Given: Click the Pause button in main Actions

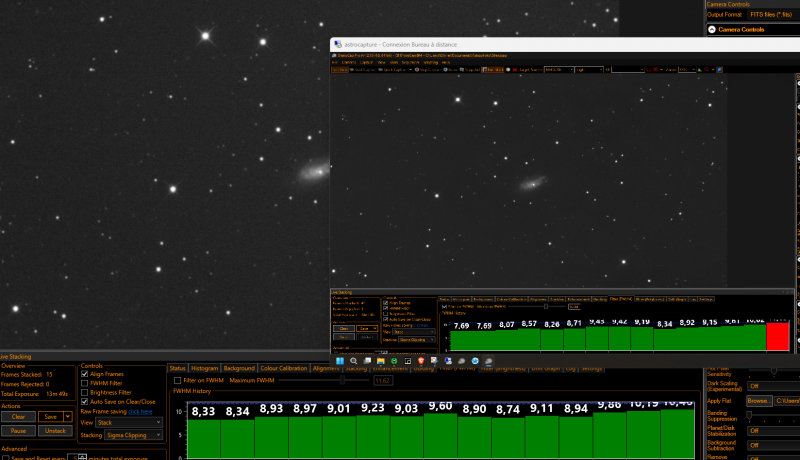Looking at the screenshot, I should coord(18,430).
